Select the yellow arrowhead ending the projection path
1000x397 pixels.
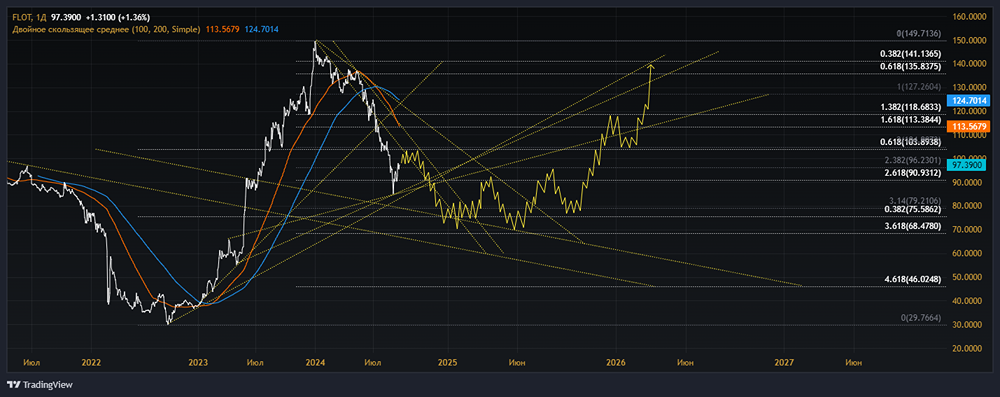coord(652,66)
